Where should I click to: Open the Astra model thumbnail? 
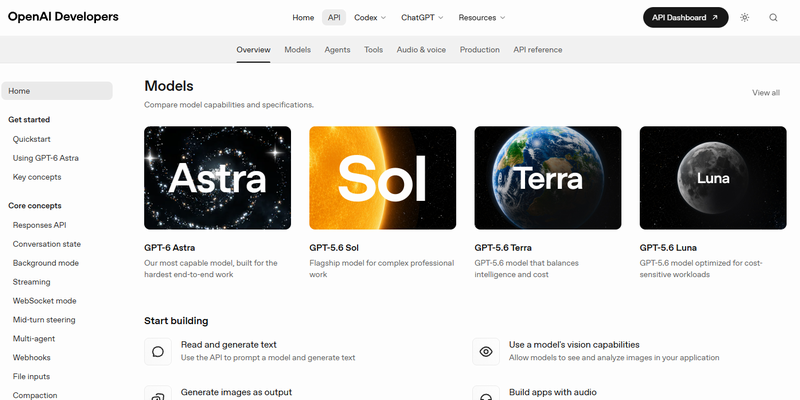coord(217,178)
